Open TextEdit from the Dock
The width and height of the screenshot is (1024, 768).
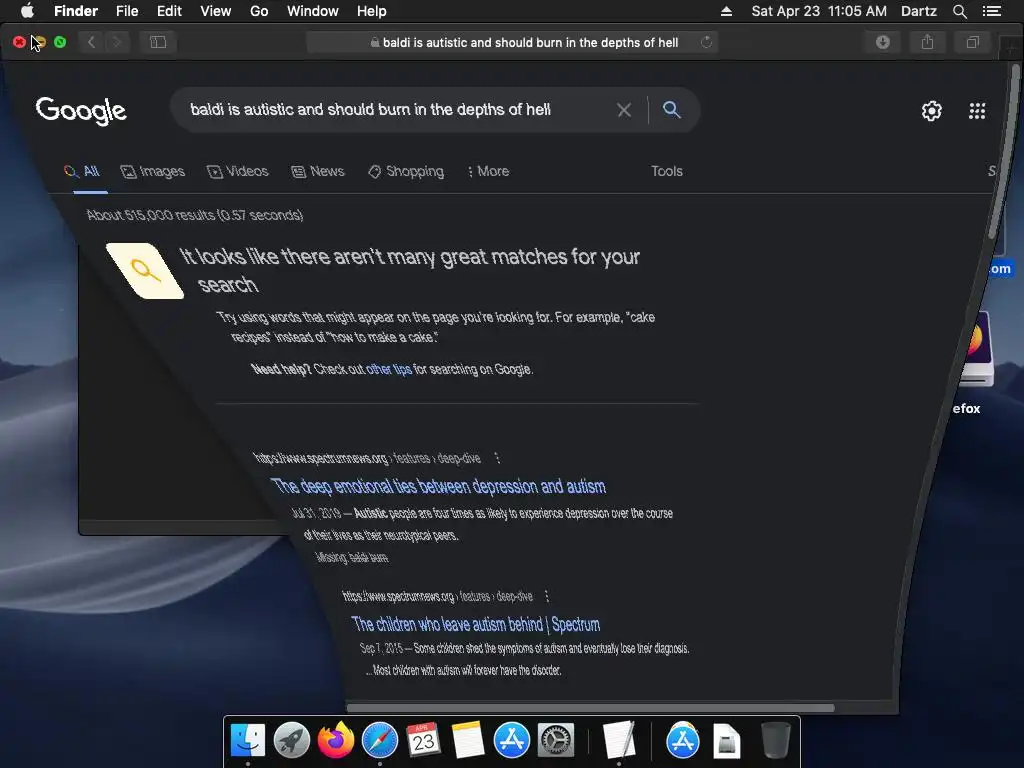click(618, 741)
